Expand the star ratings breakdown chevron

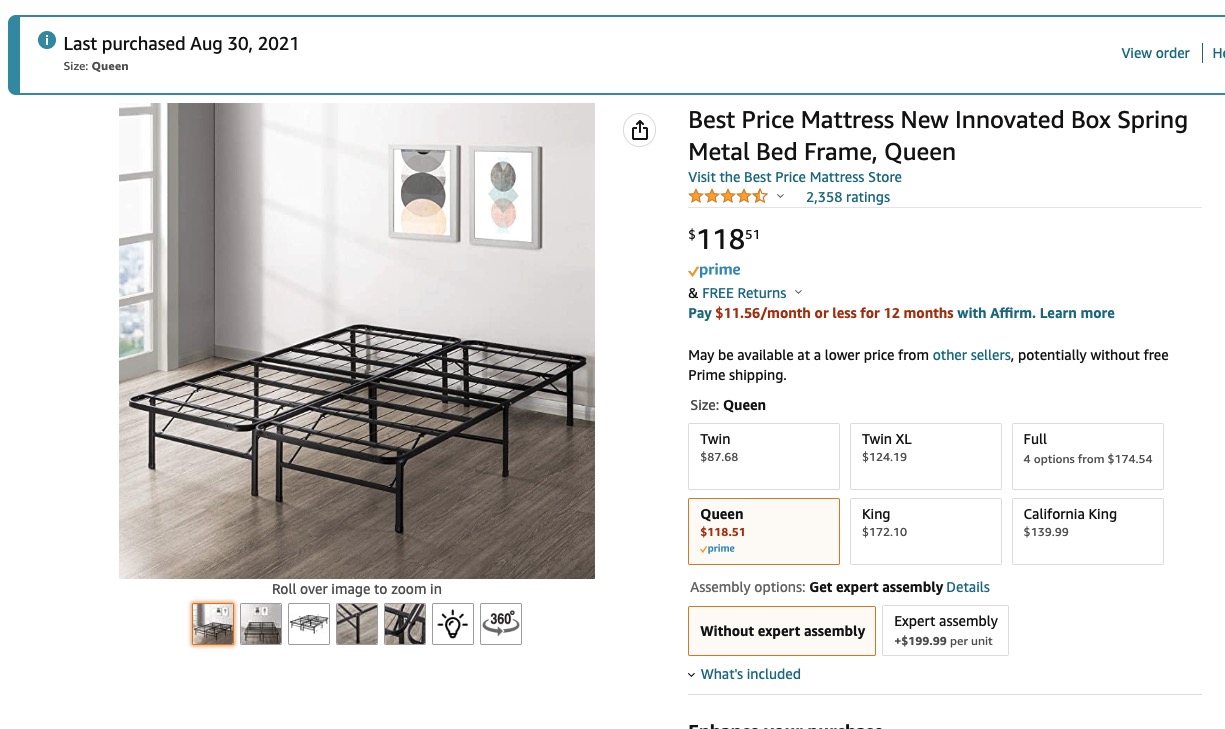click(x=780, y=197)
